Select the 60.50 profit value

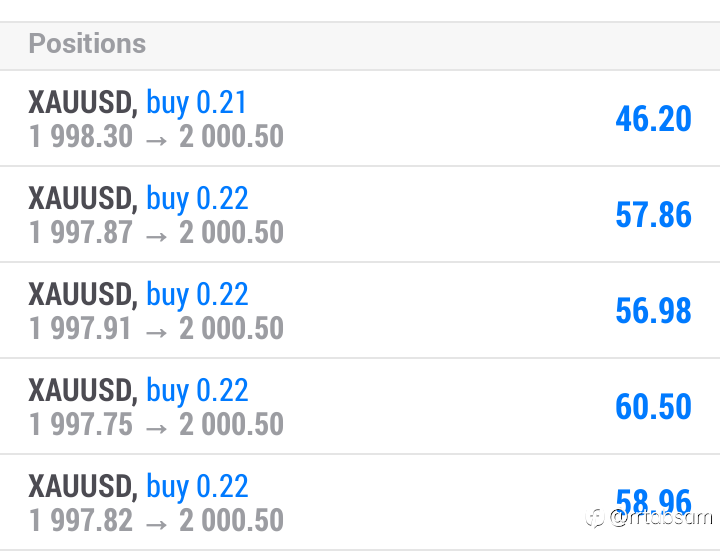(653, 406)
